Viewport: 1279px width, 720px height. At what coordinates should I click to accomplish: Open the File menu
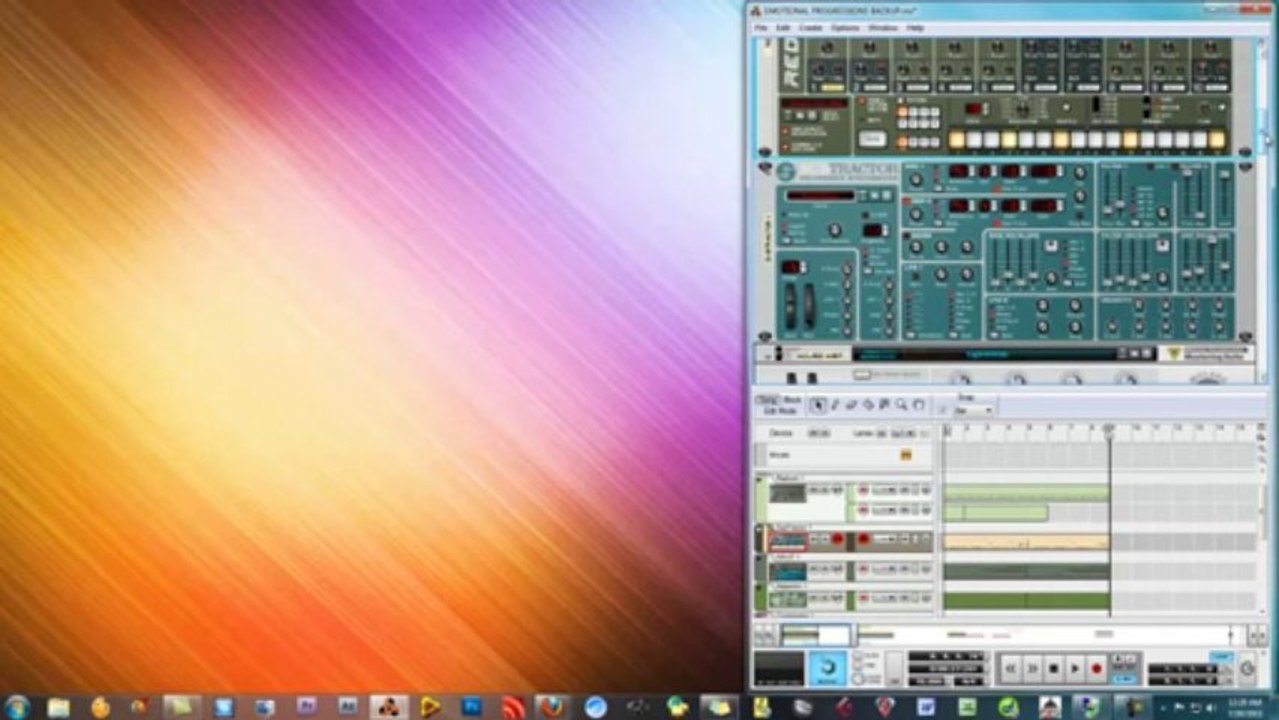click(761, 28)
